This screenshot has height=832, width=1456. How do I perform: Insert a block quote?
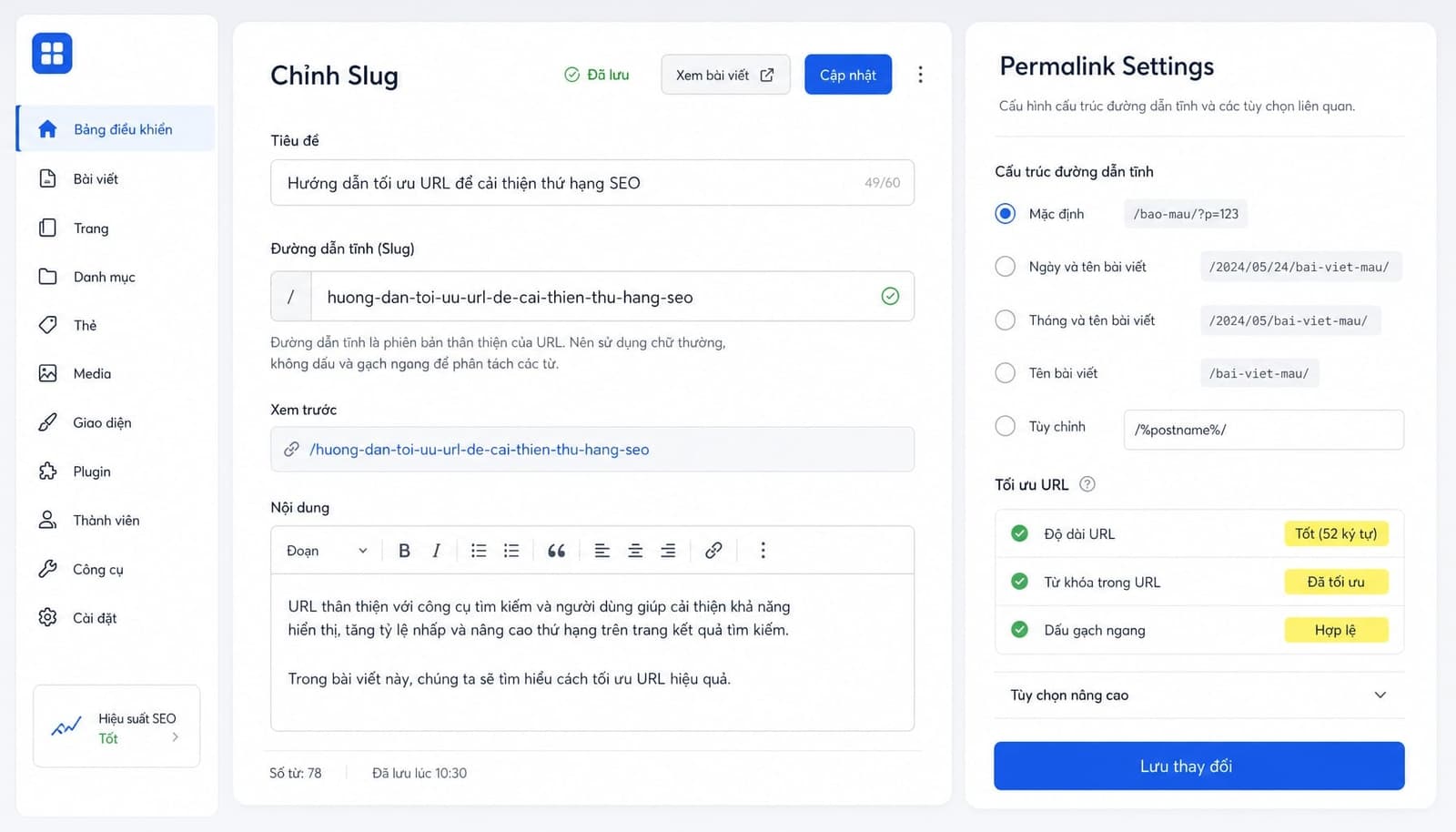[556, 551]
